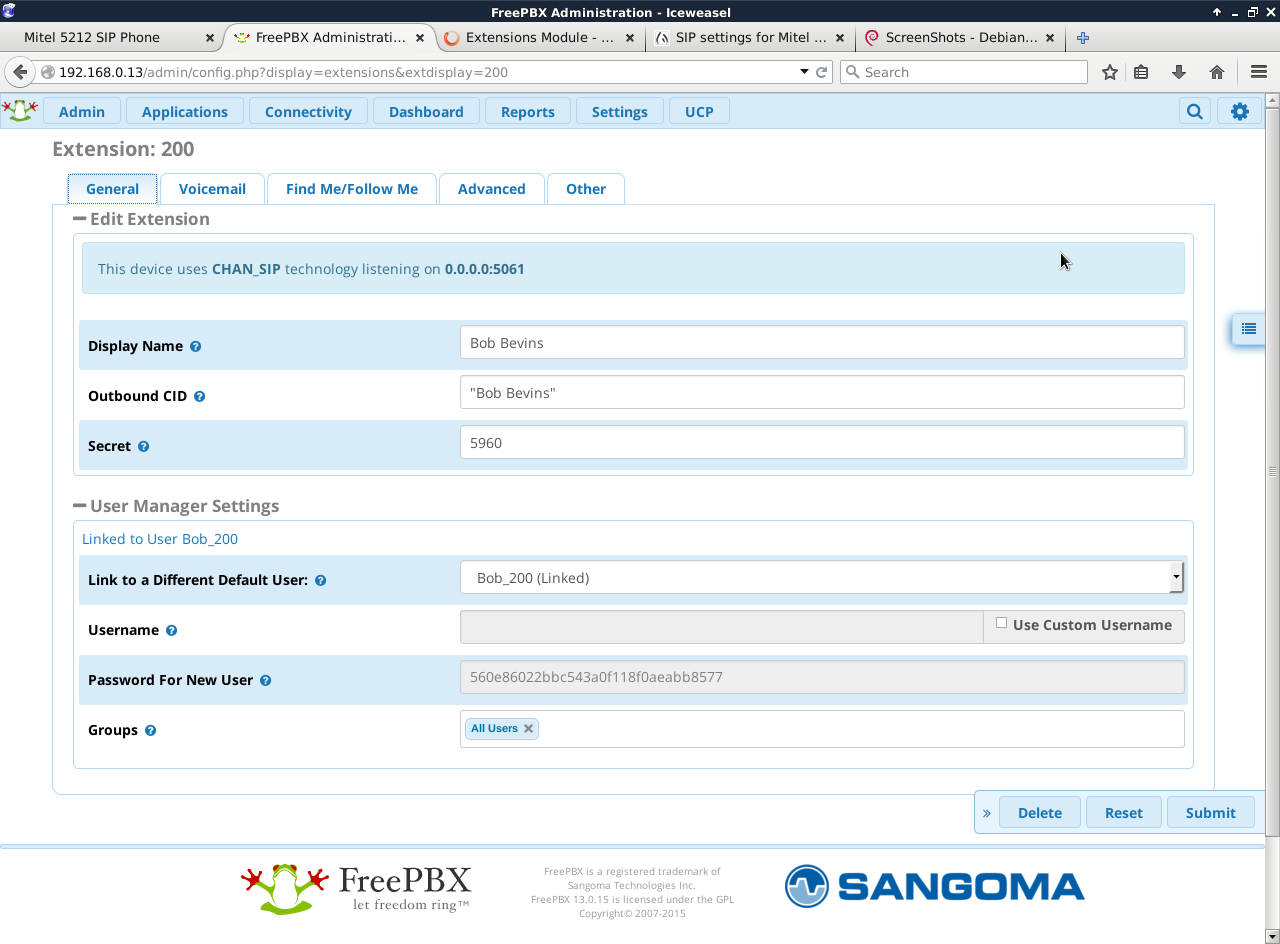
Task: Switch to the Voicemail tab
Action: [x=212, y=189]
